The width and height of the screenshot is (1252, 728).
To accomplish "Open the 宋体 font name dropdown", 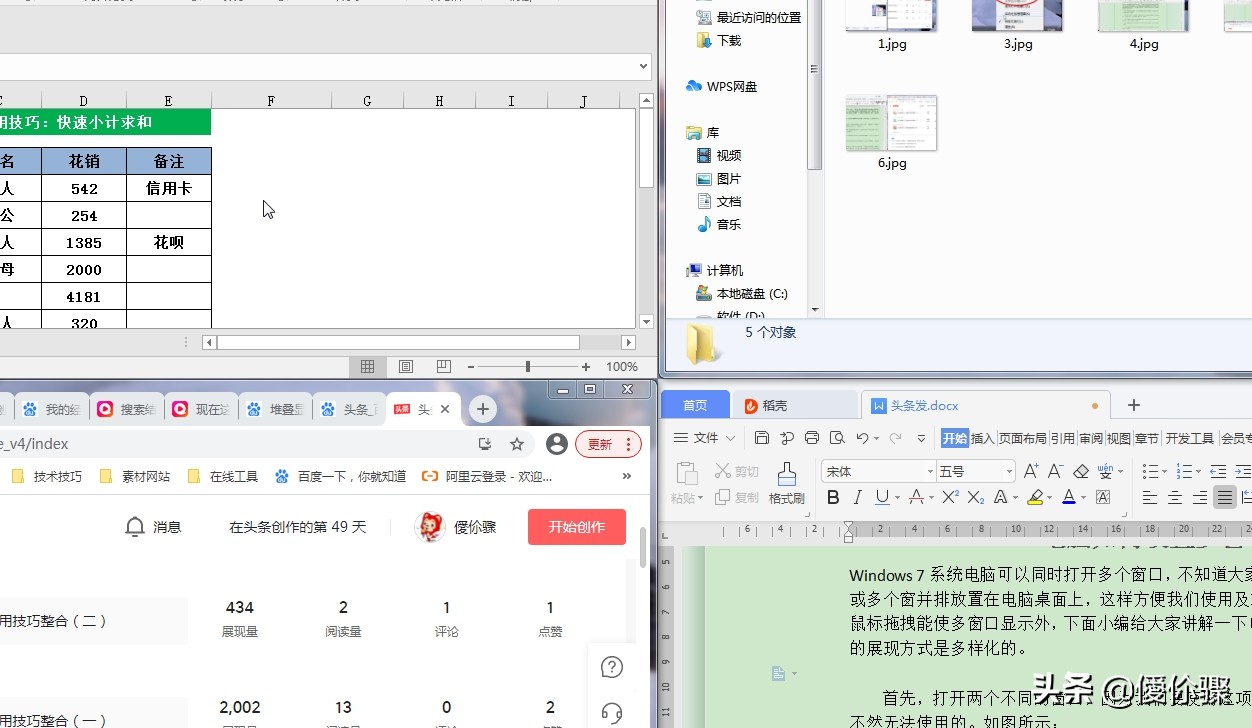I will [930, 471].
